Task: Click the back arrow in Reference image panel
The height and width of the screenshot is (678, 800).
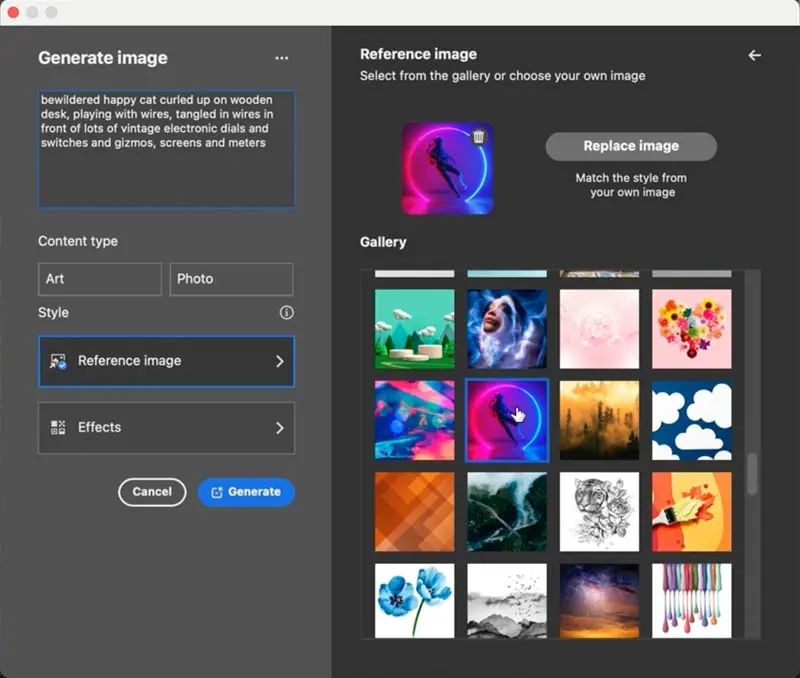Action: point(754,55)
